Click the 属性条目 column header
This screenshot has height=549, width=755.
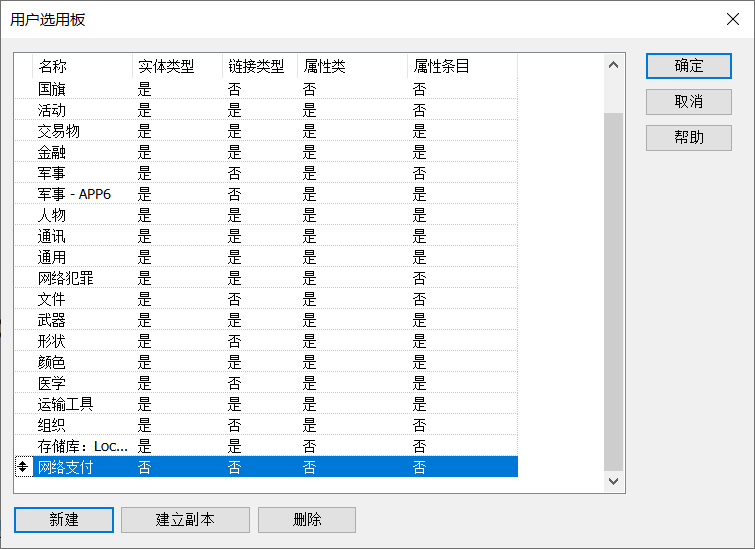pos(463,66)
